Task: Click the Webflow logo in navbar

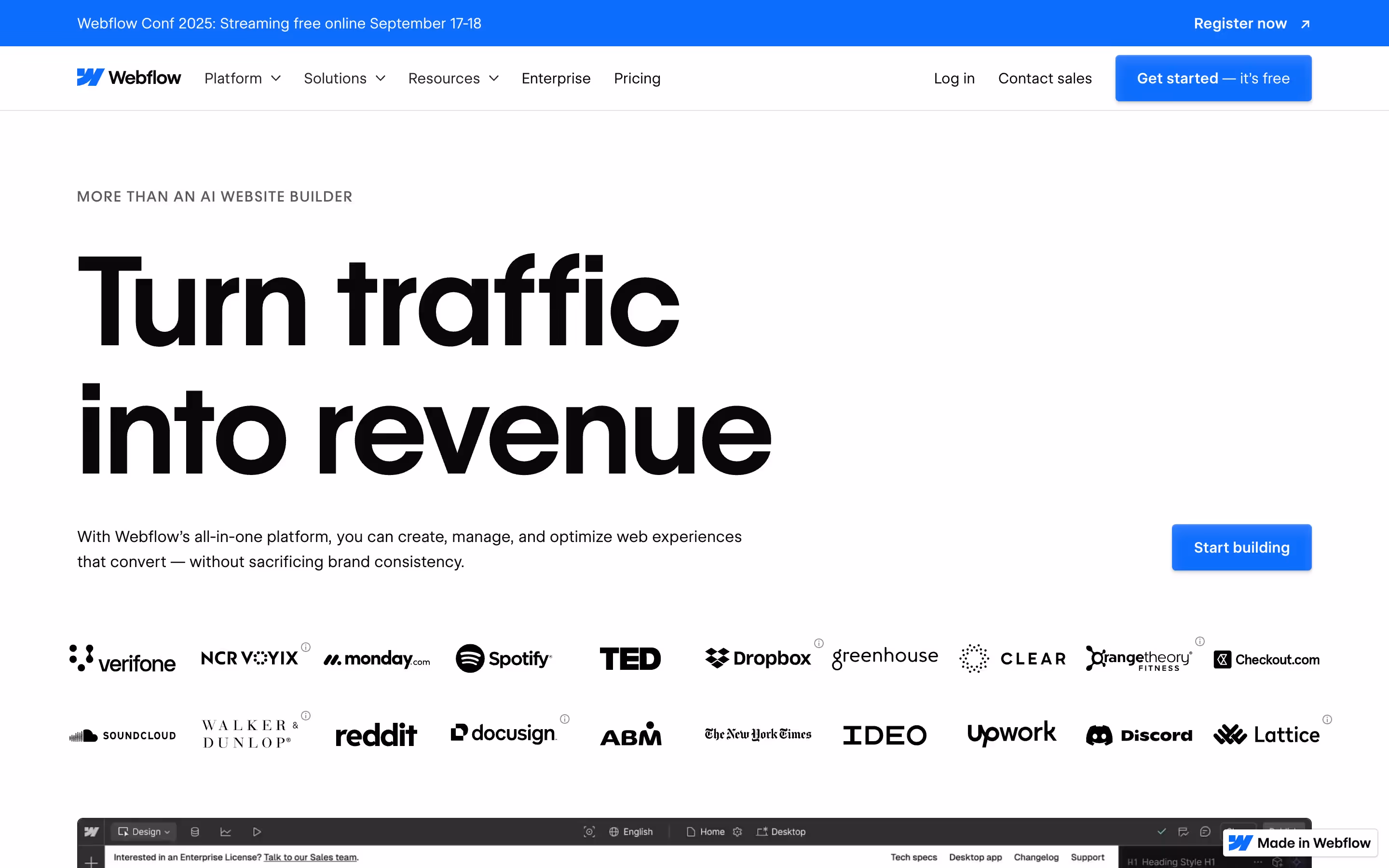Action: click(x=129, y=78)
